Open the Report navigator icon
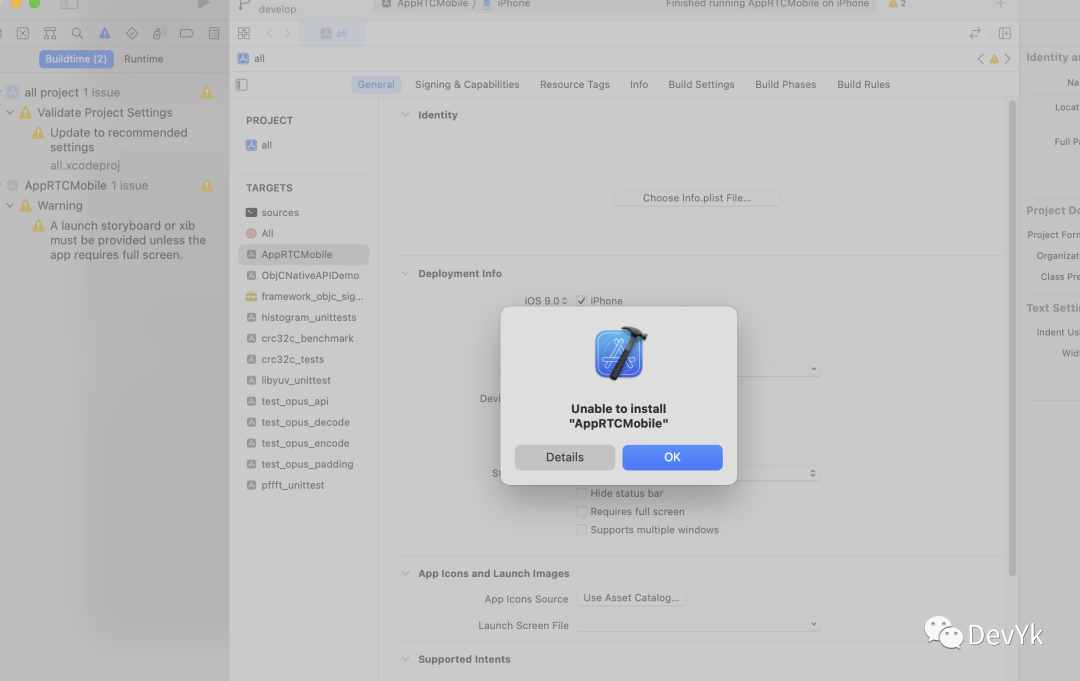 [x=213, y=33]
